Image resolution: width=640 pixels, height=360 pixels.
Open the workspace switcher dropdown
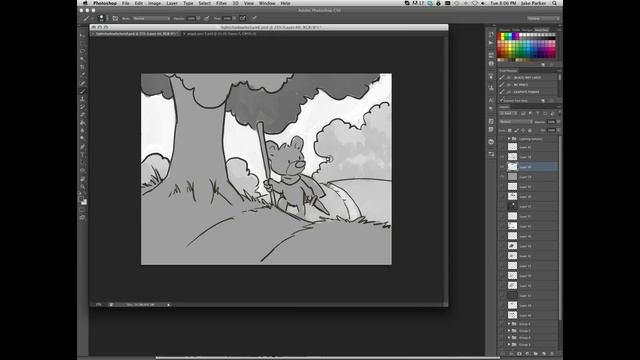543,18
